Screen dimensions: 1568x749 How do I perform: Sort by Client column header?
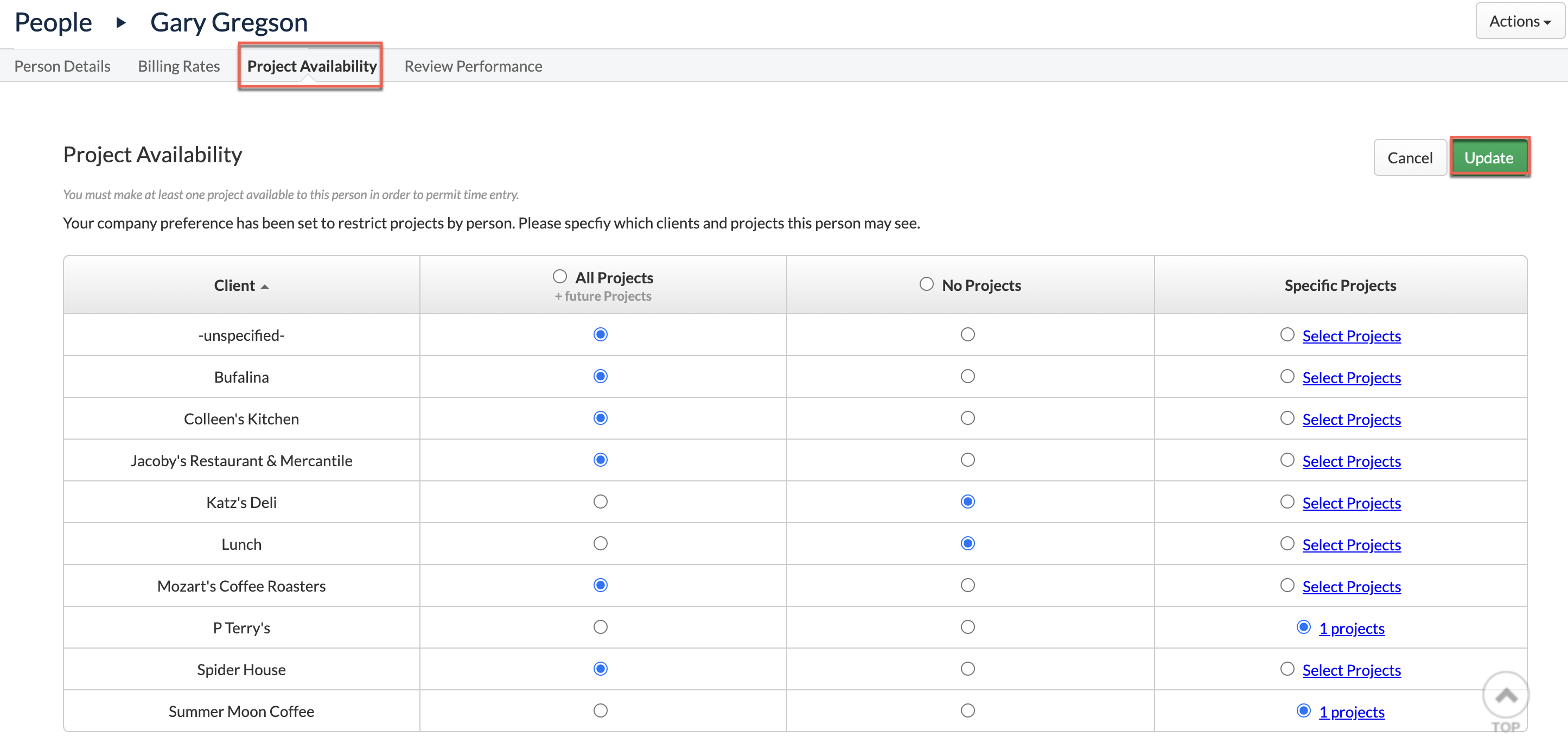[x=241, y=285]
